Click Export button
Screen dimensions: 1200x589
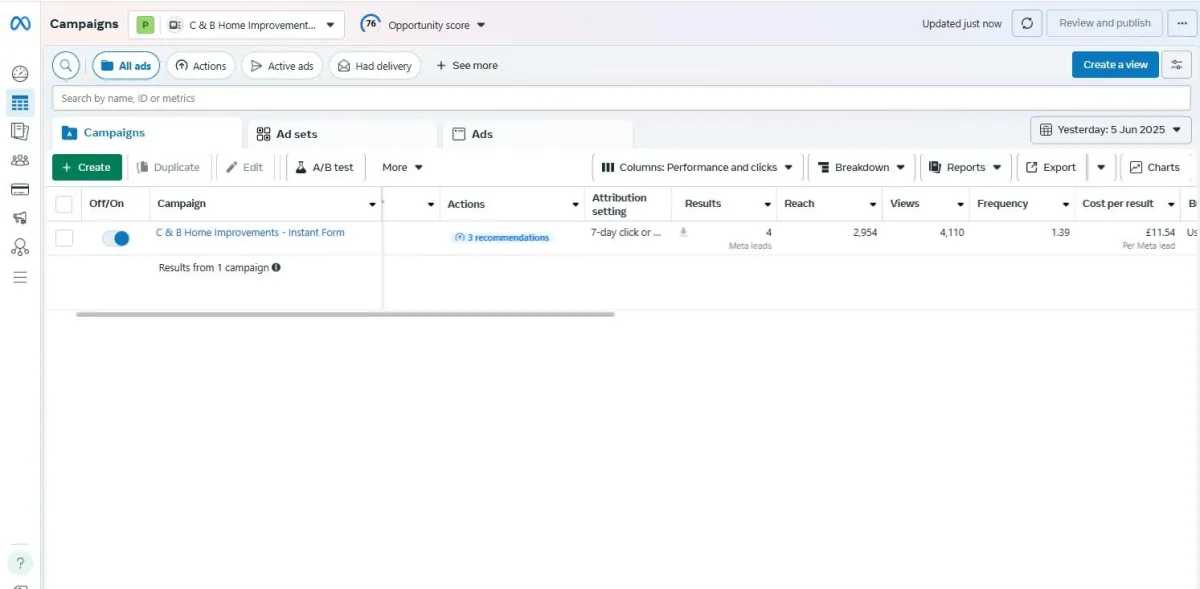click(1051, 167)
